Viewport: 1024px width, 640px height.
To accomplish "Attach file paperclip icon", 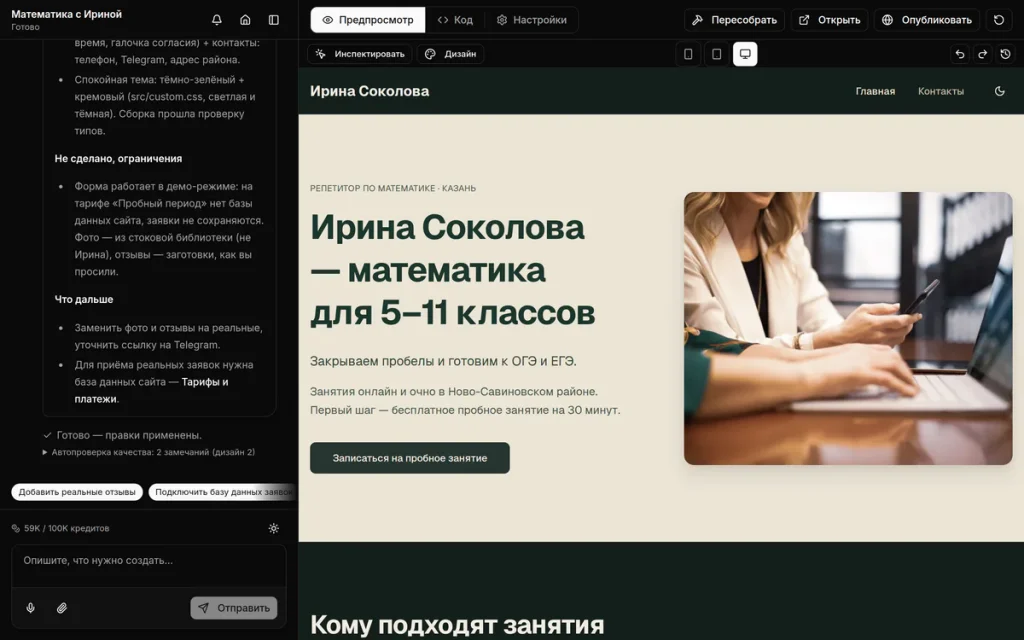I will [61, 608].
